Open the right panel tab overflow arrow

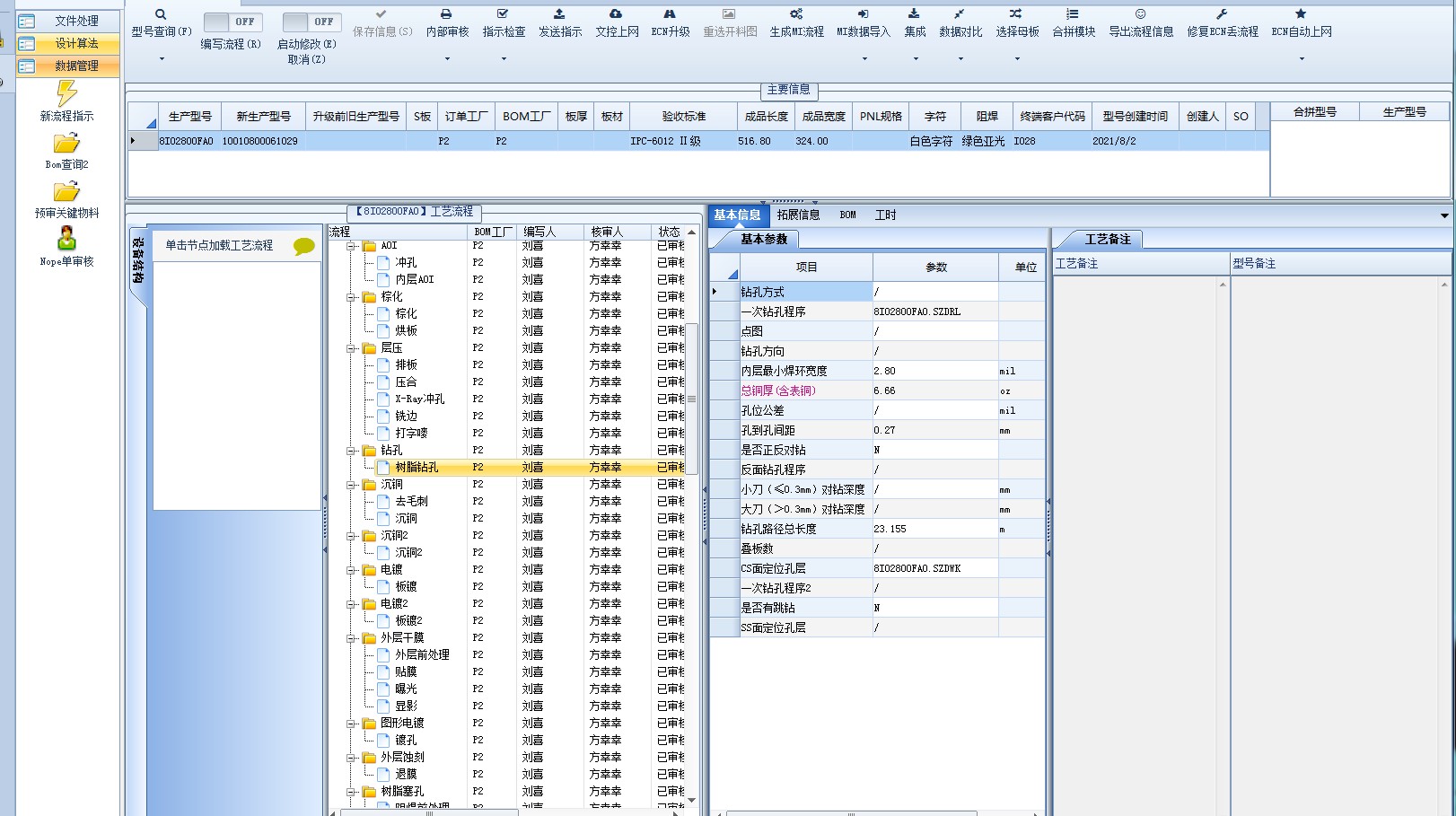point(1444,215)
